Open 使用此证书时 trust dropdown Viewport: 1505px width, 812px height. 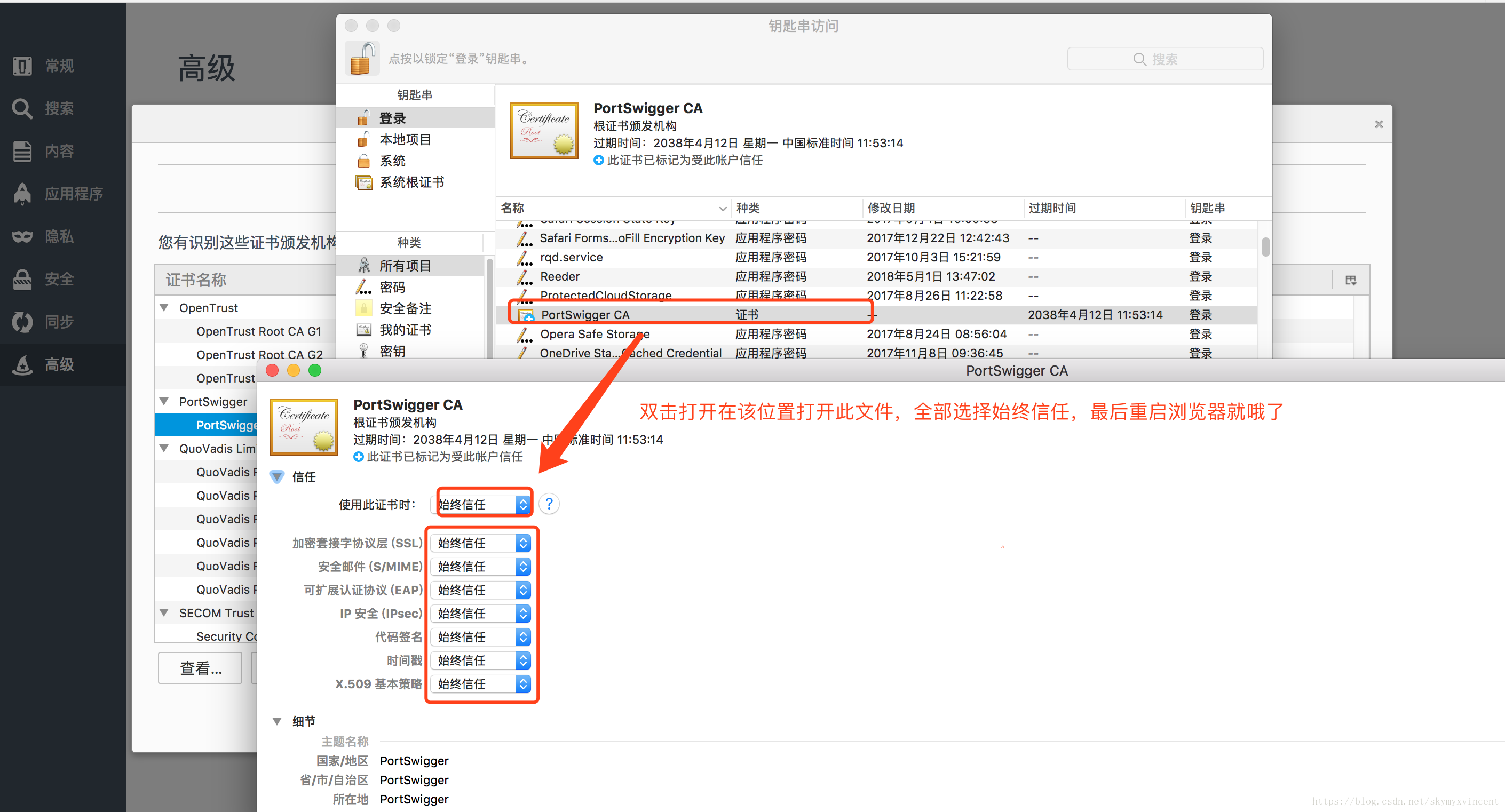tap(481, 504)
